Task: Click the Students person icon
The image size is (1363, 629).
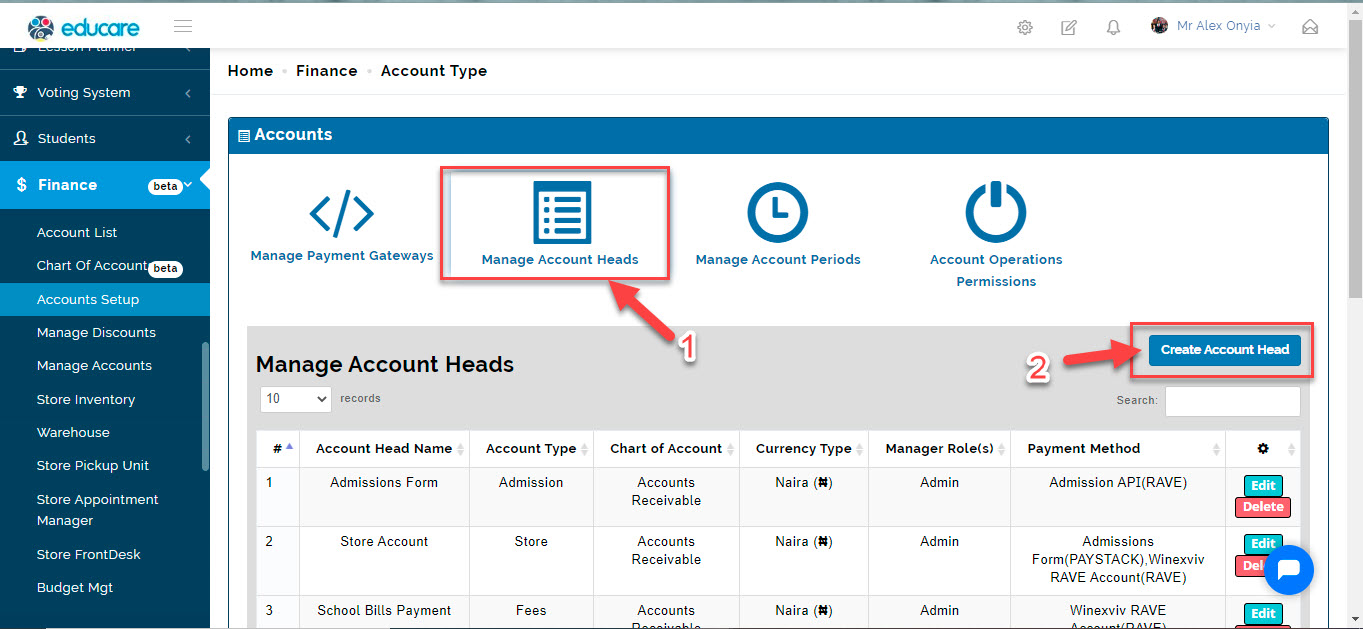Action: (20, 138)
